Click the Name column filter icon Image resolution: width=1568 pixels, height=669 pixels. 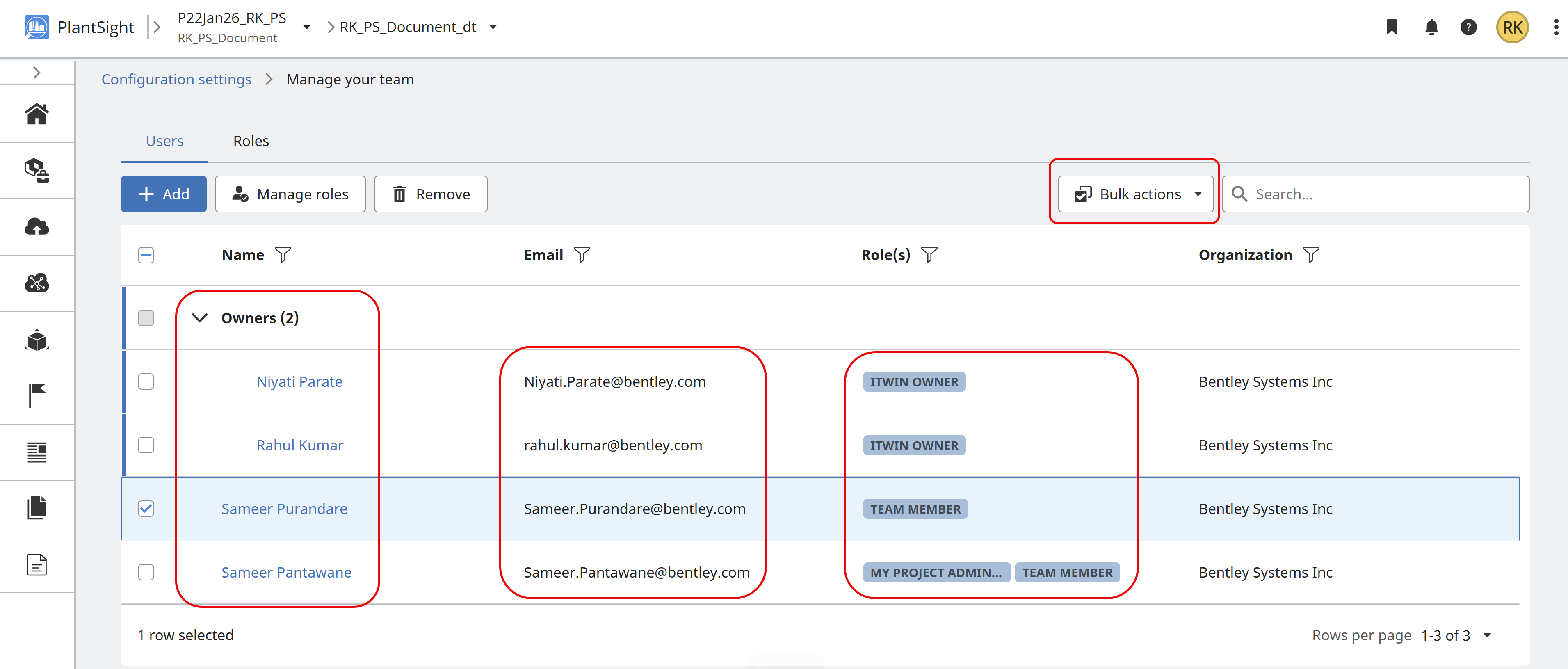283,254
